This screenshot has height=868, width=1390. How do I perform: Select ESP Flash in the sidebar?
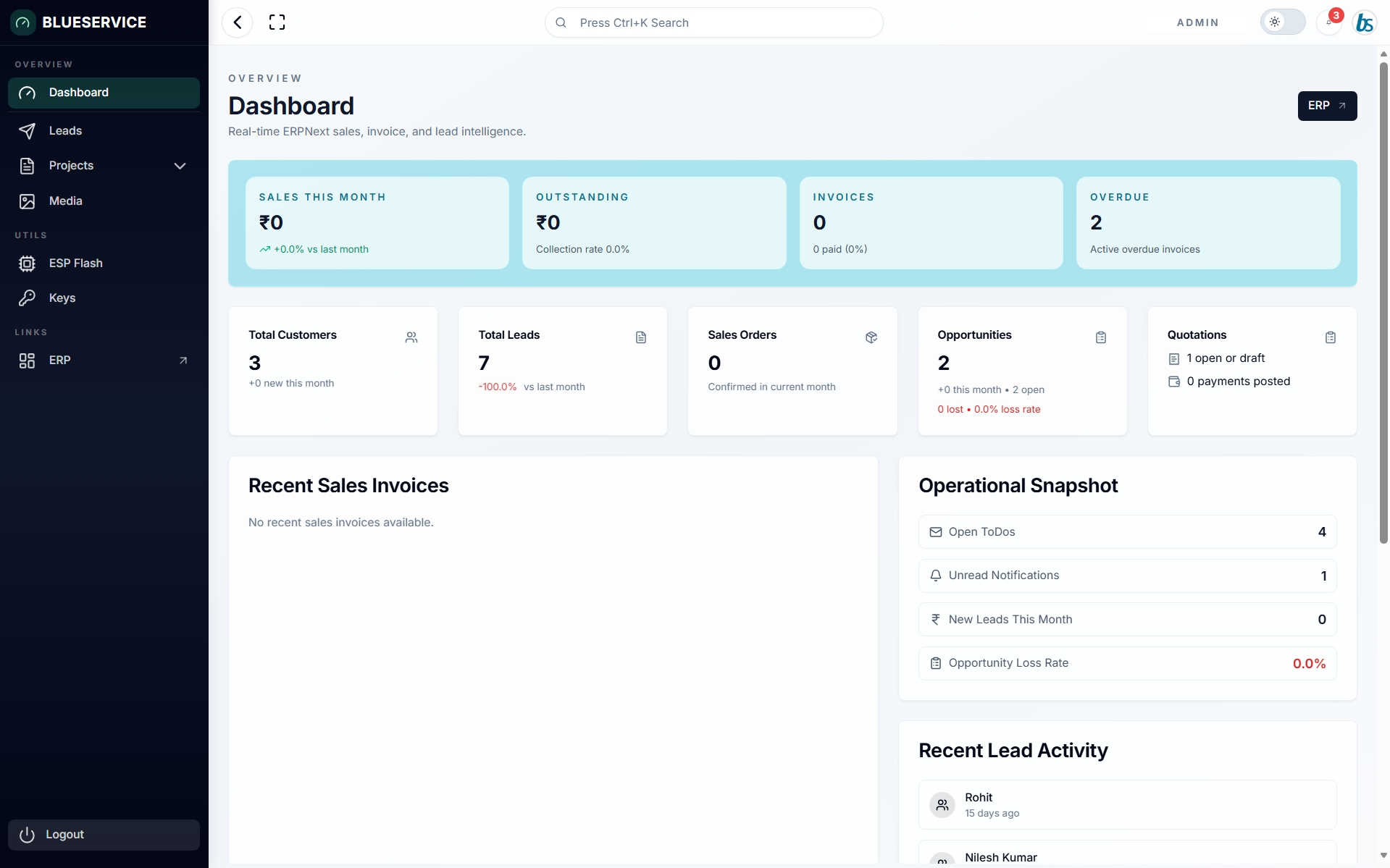coord(104,264)
